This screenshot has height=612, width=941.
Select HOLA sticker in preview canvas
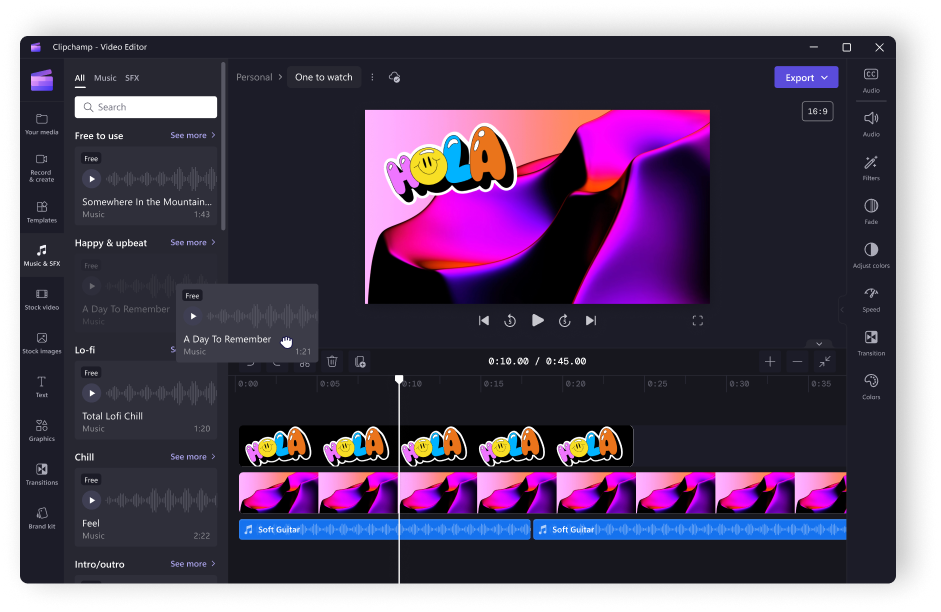tap(449, 162)
